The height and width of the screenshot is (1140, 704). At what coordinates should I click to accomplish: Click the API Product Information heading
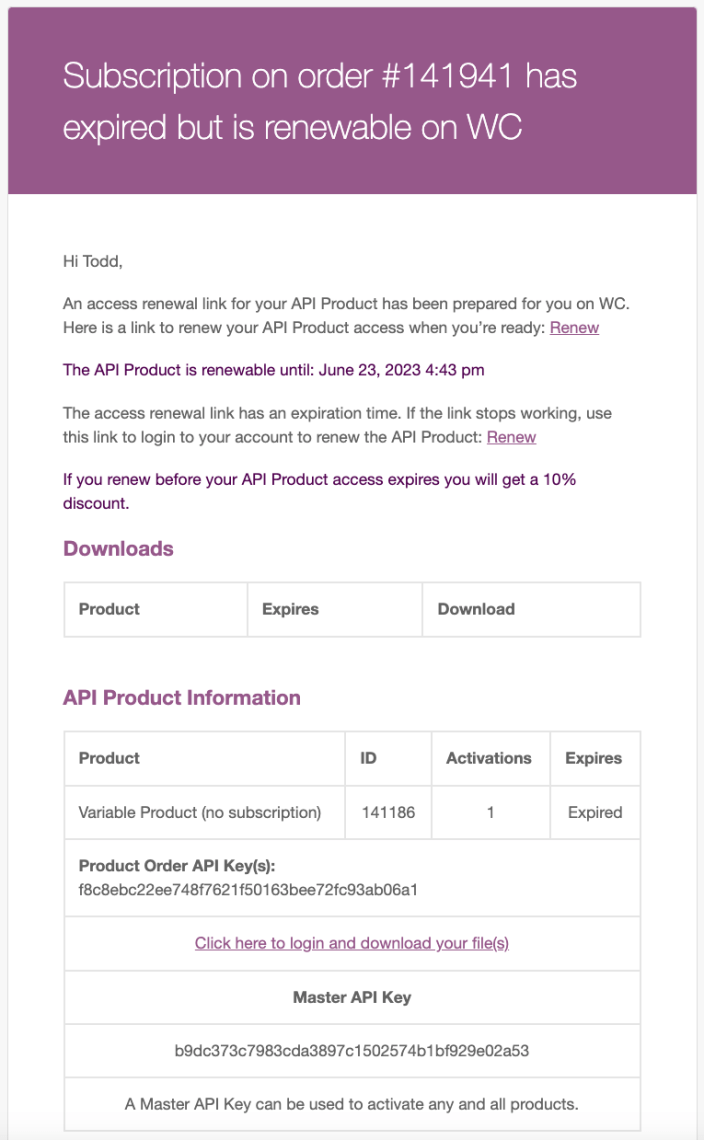click(182, 698)
